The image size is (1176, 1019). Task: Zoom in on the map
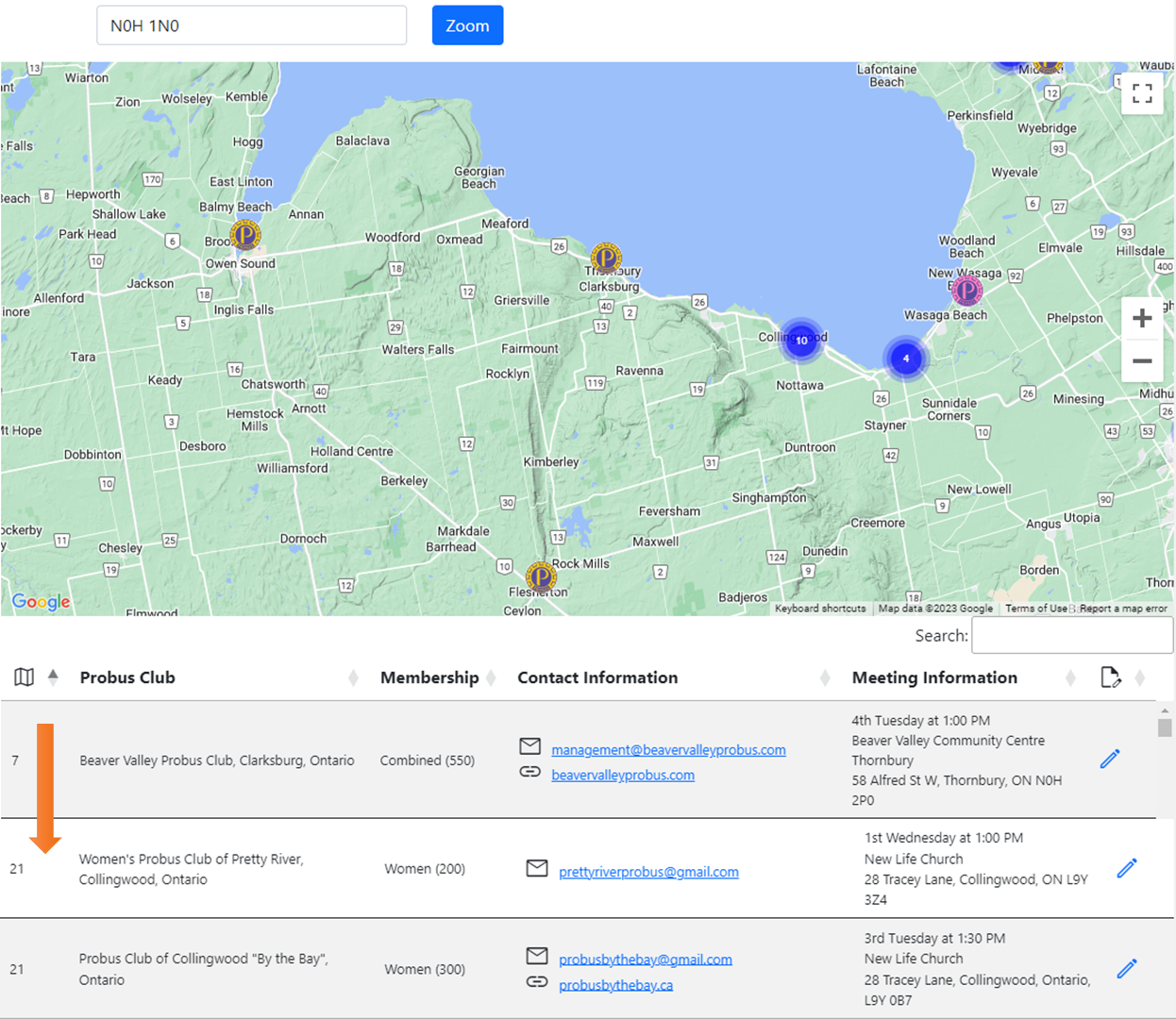click(x=1142, y=318)
